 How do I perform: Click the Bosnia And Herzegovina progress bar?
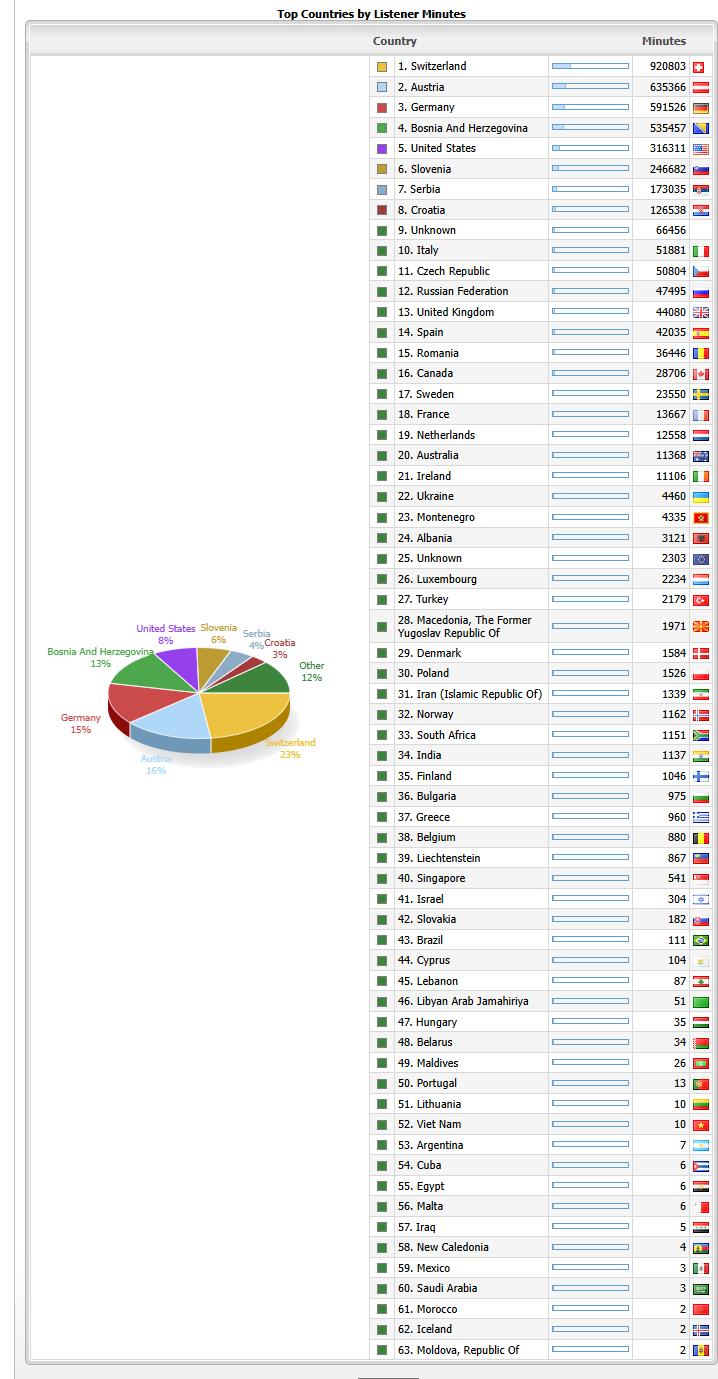[x=590, y=128]
